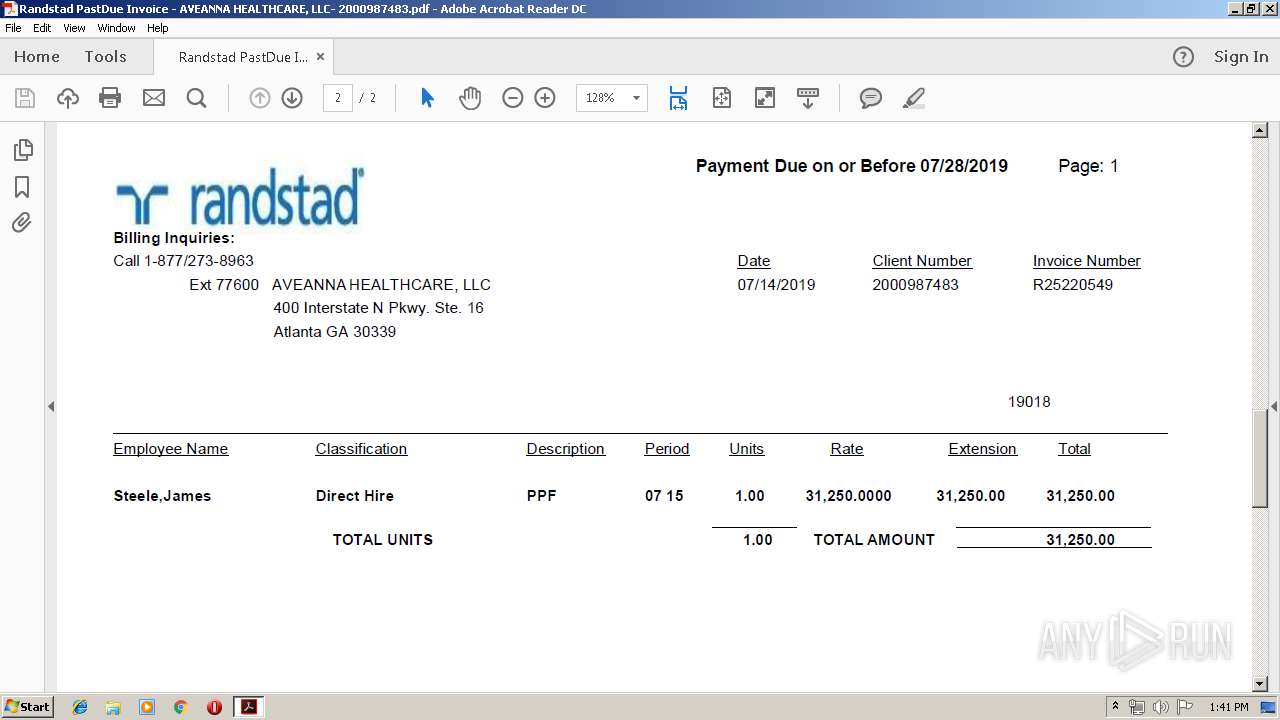Zoom in with plus button

[x=545, y=98]
